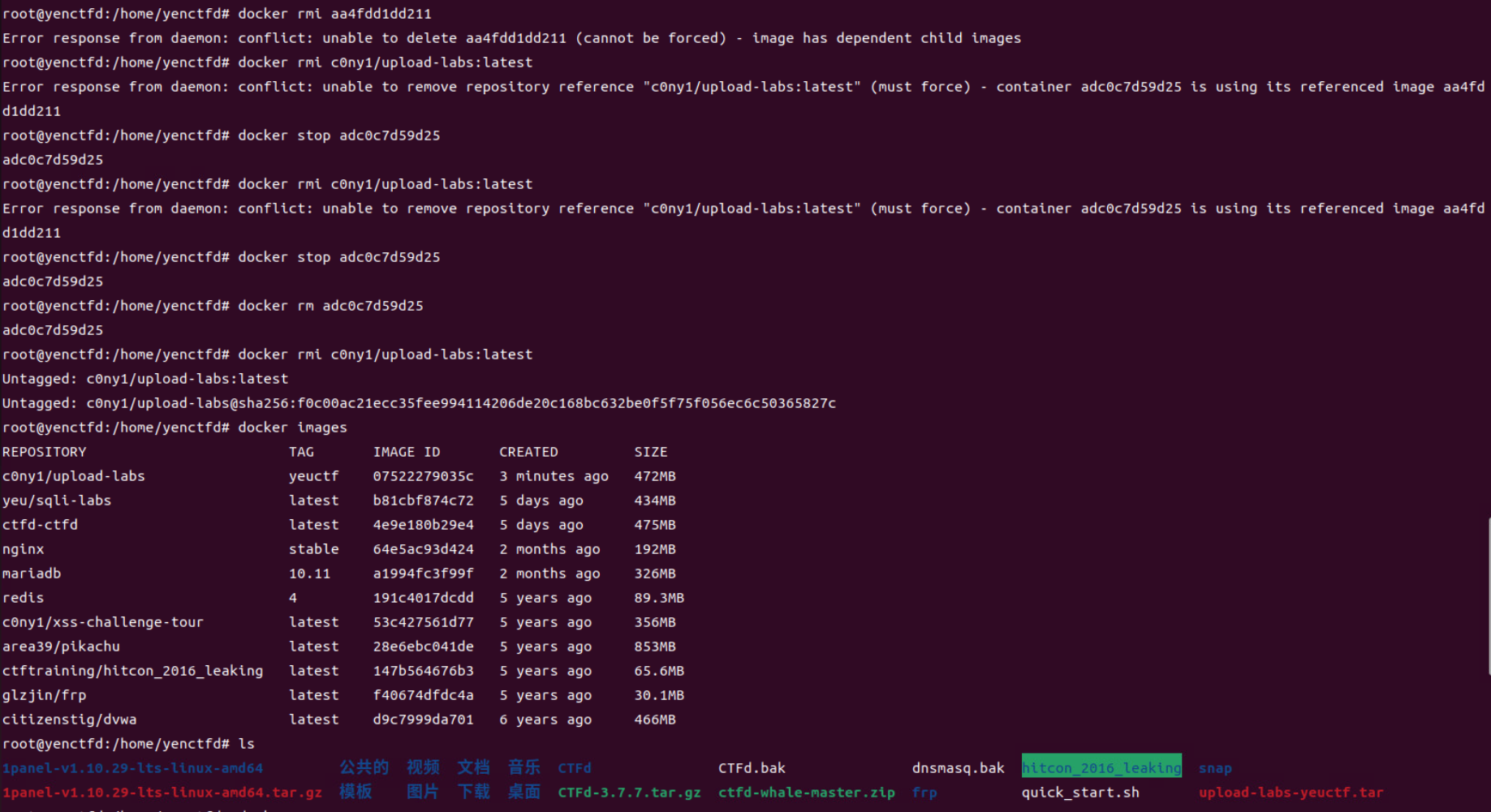Select the 10.11 tag text
Image resolution: width=1491 pixels, height=812 pixels.
pos(309,574)
